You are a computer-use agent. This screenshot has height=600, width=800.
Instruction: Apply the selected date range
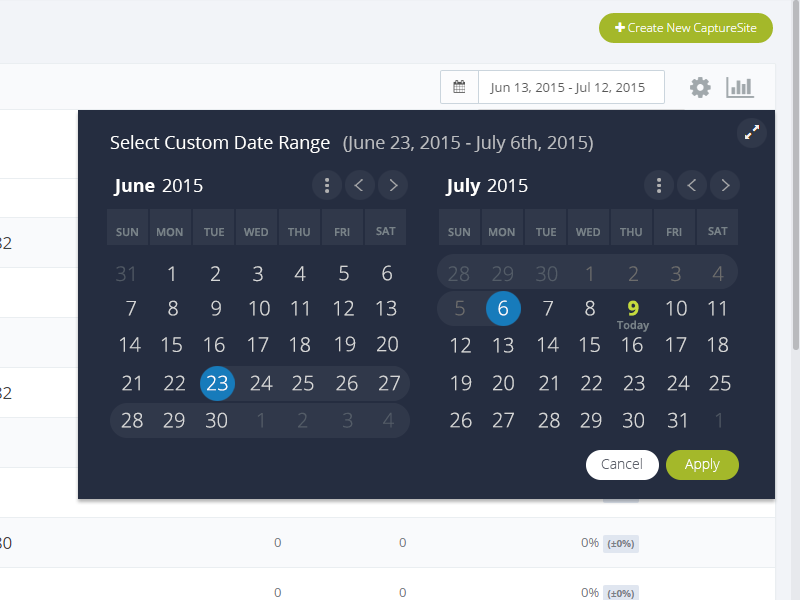pos(702,465)
